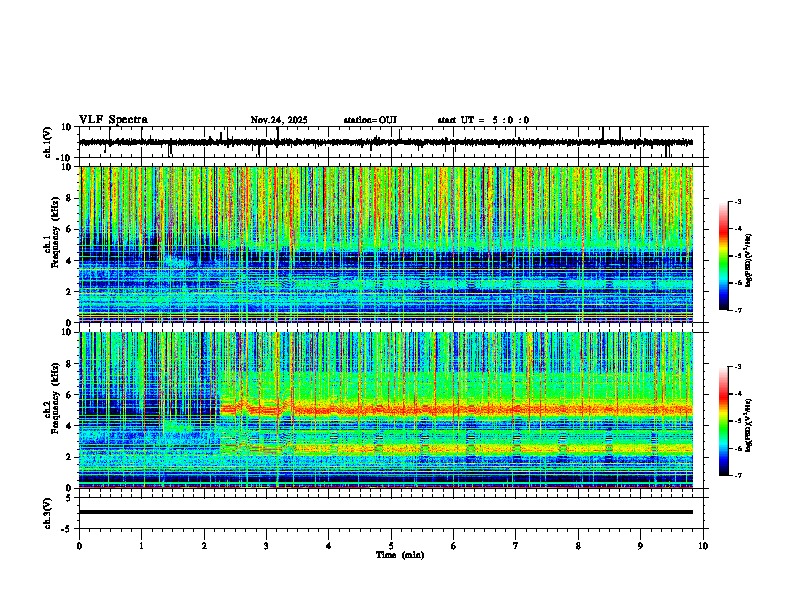
Task: Click the 'ch.1(V)' waveform axis label
Action: point(48,142)
